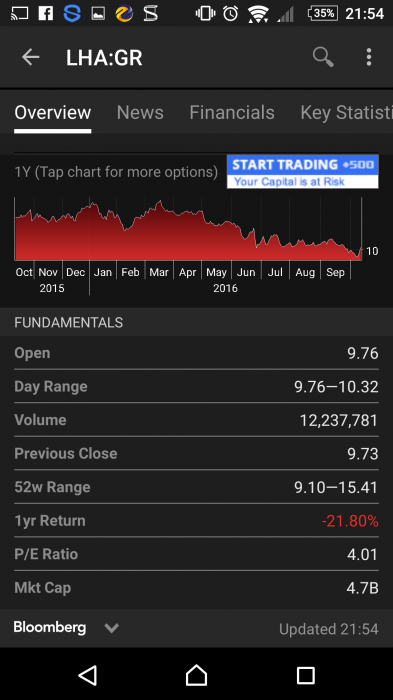
Task: Select the Overview tab
Action: [x=53, y=112]
